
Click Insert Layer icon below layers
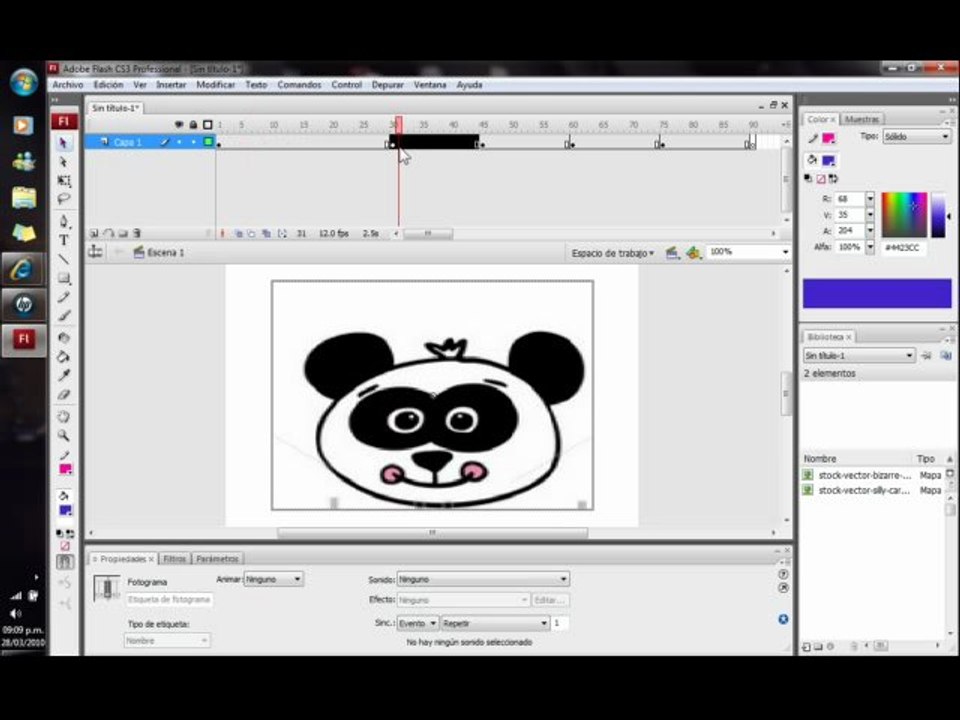pos(94,233)
